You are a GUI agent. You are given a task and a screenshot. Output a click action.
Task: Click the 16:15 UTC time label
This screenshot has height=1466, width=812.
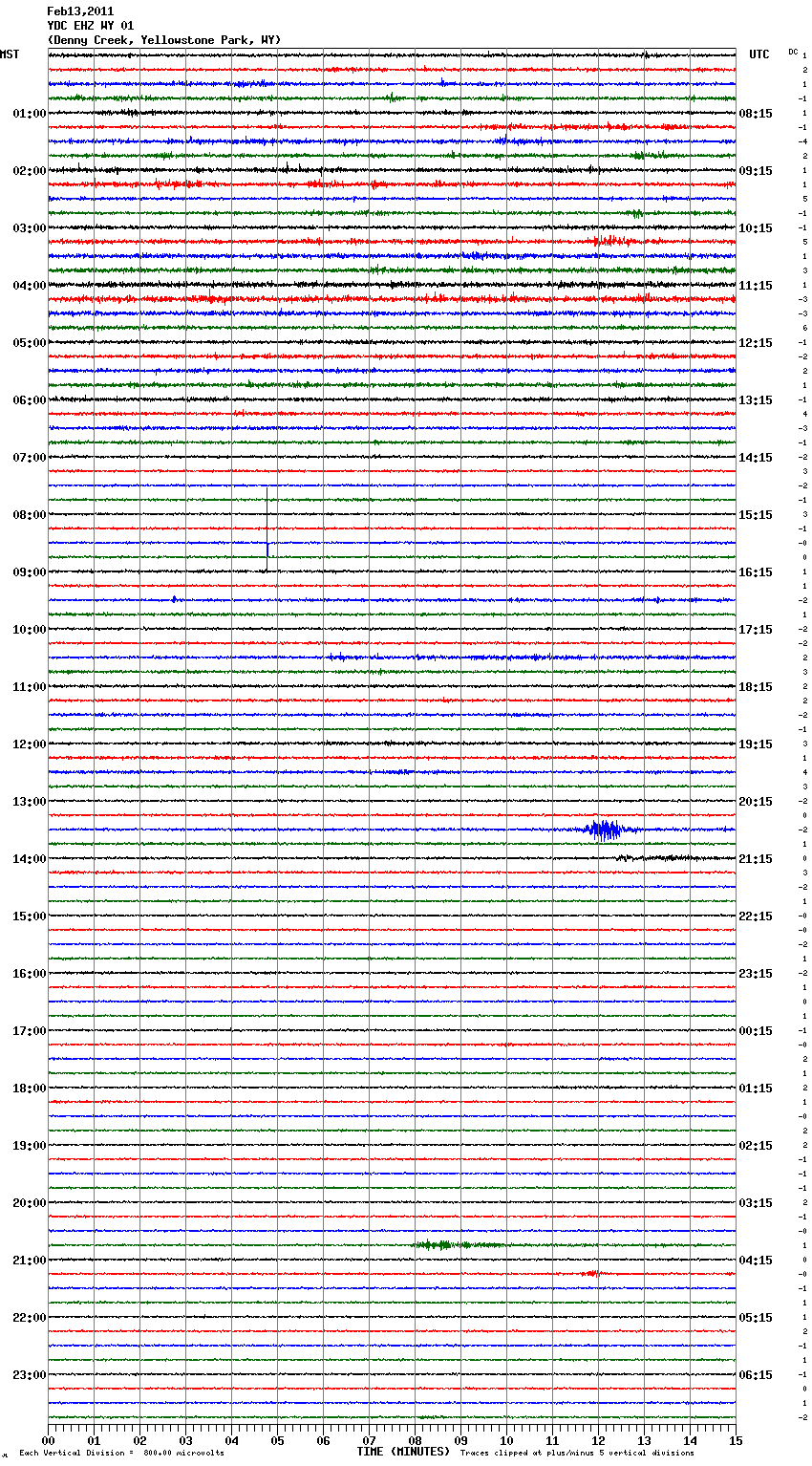tap(756, 572)
